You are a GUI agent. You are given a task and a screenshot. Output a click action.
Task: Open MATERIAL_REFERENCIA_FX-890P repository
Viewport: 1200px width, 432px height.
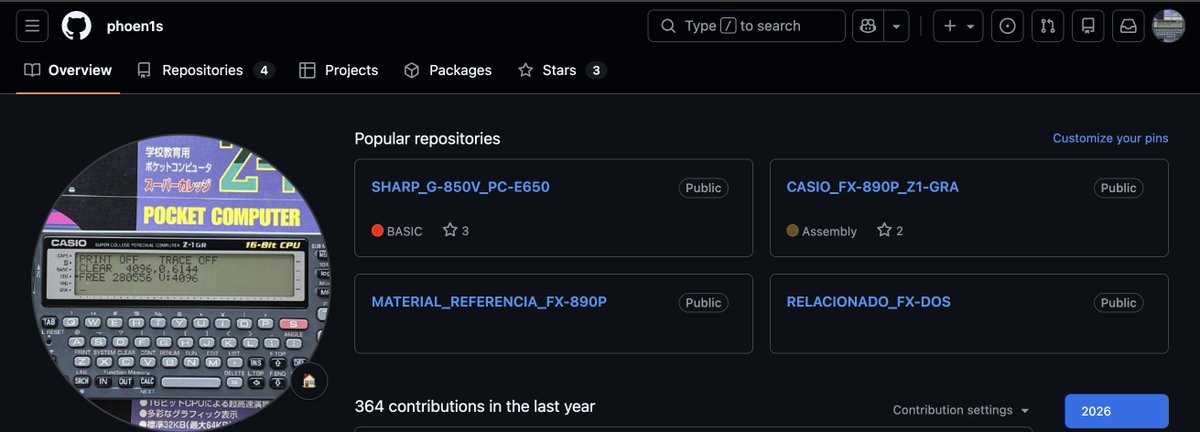(489, 302)
